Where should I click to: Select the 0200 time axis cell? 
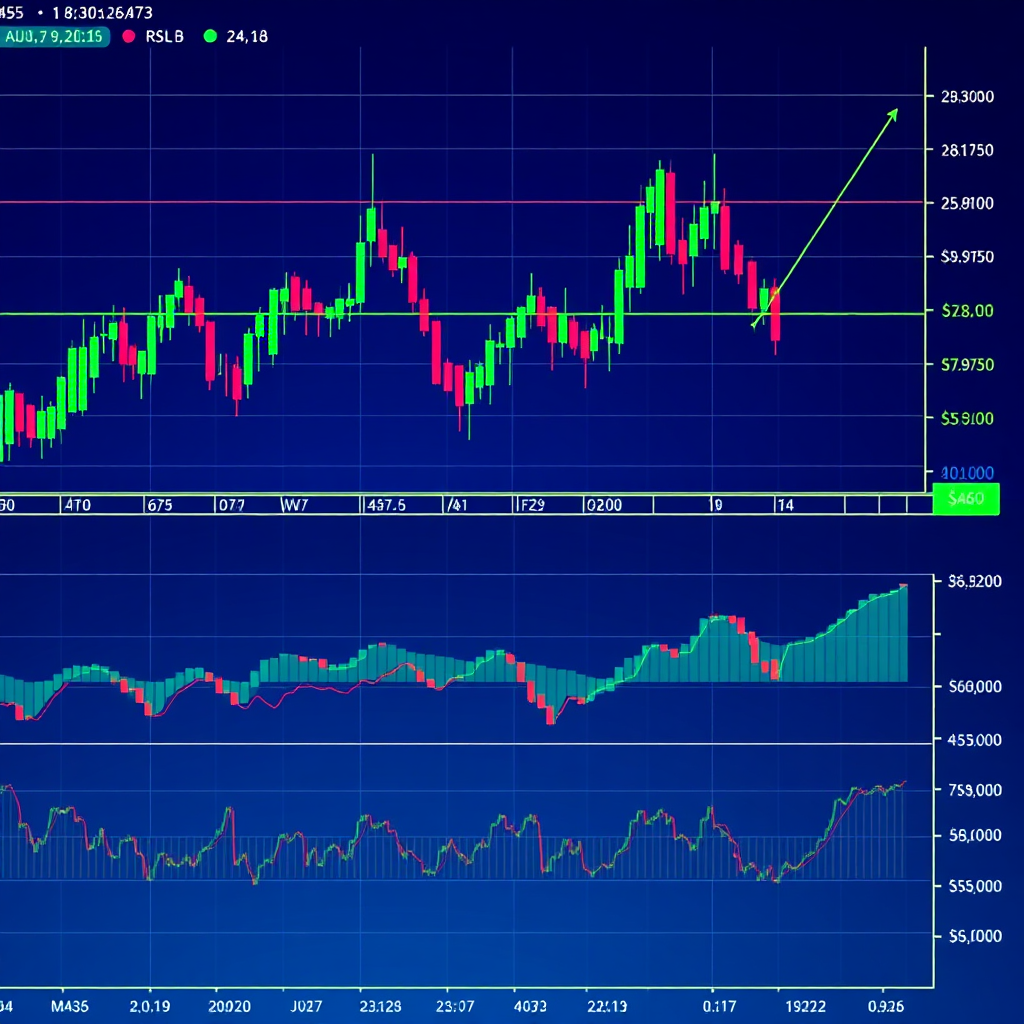click(603, 505)
